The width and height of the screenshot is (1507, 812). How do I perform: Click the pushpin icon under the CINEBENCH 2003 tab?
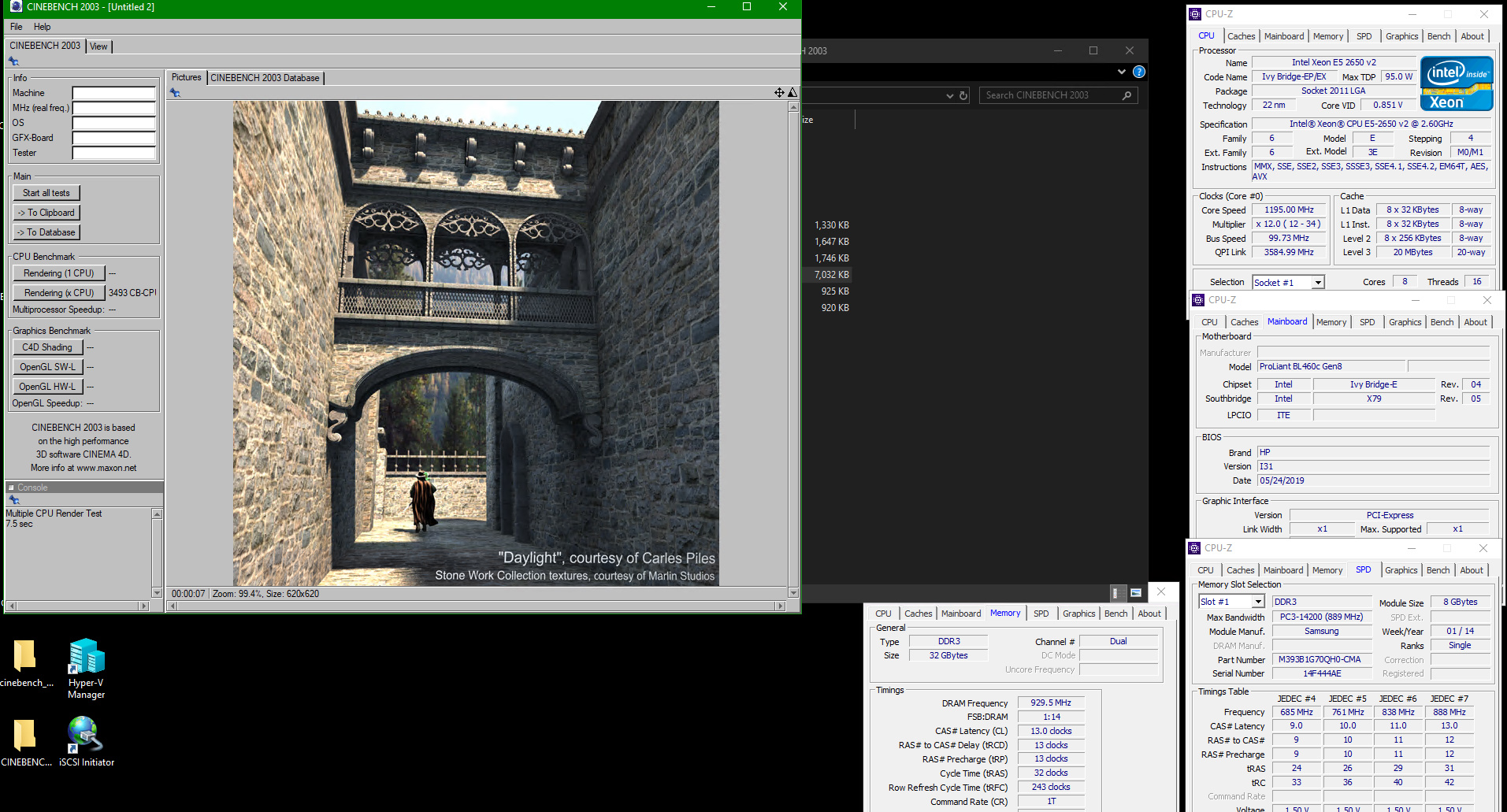13,61
